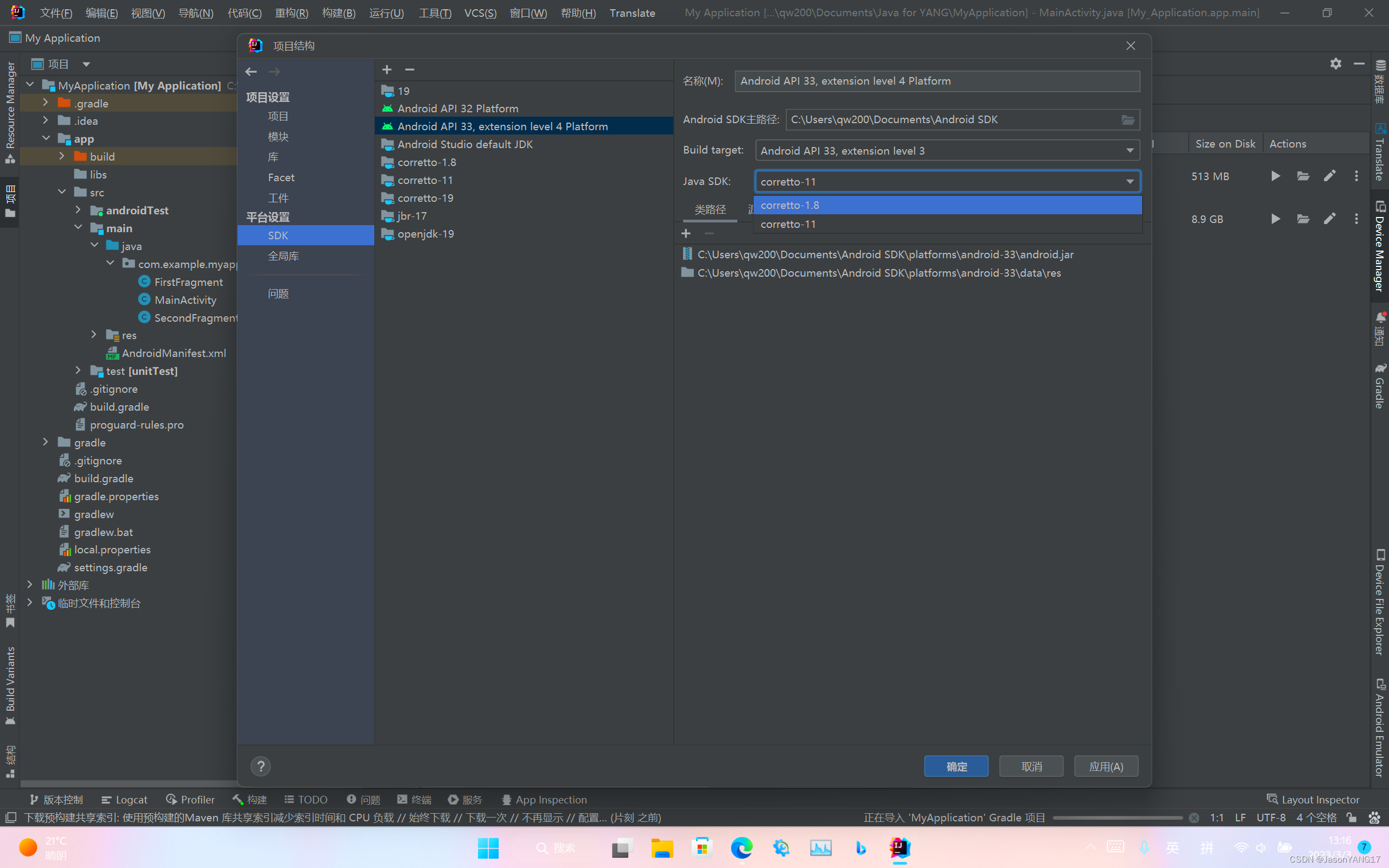Click the 确定 button
The height and width of the screenshot is (868, 1389).
click(x=955, y=766)
